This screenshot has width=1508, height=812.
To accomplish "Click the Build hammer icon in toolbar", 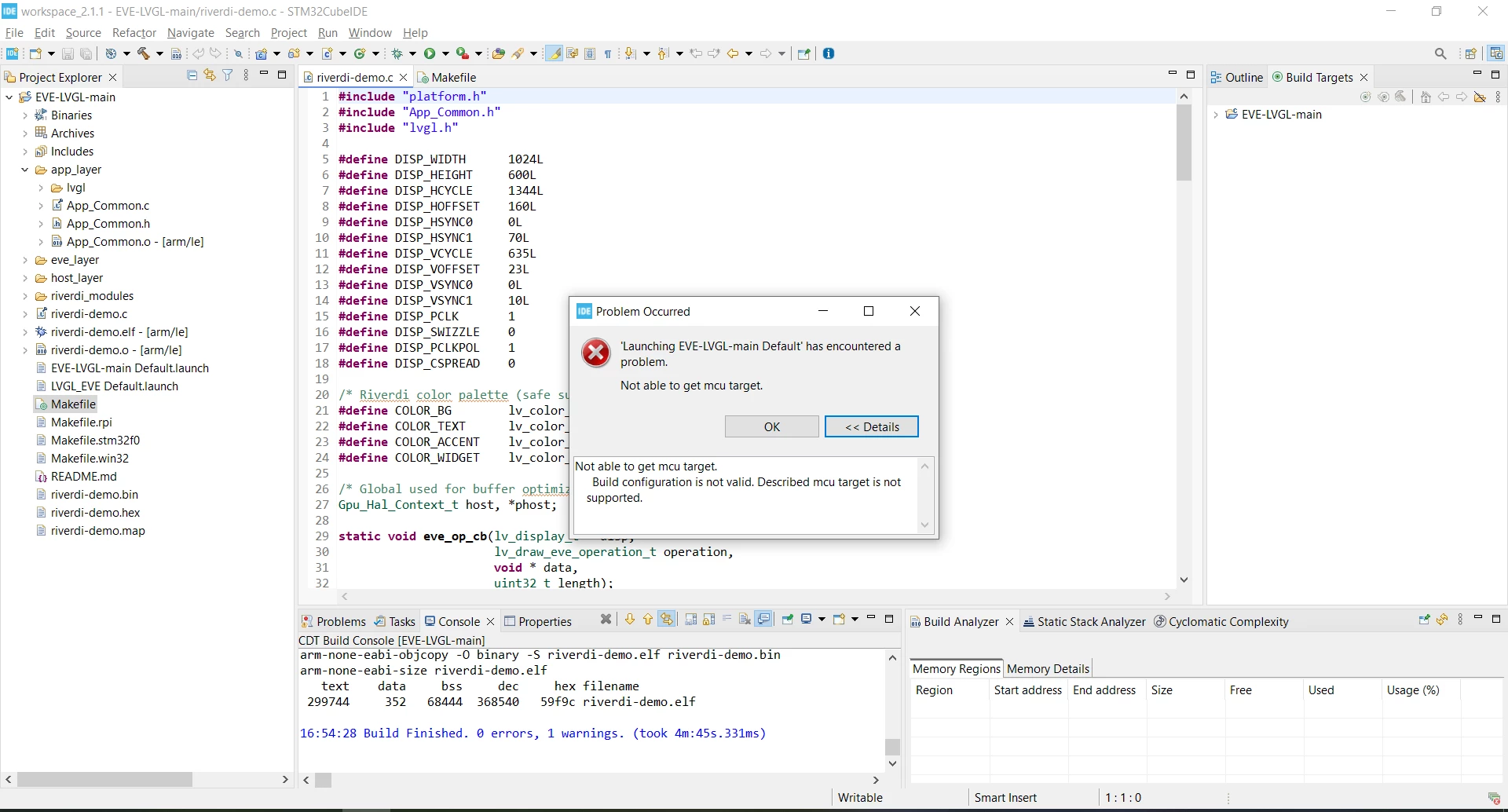I will coord(144,53).
